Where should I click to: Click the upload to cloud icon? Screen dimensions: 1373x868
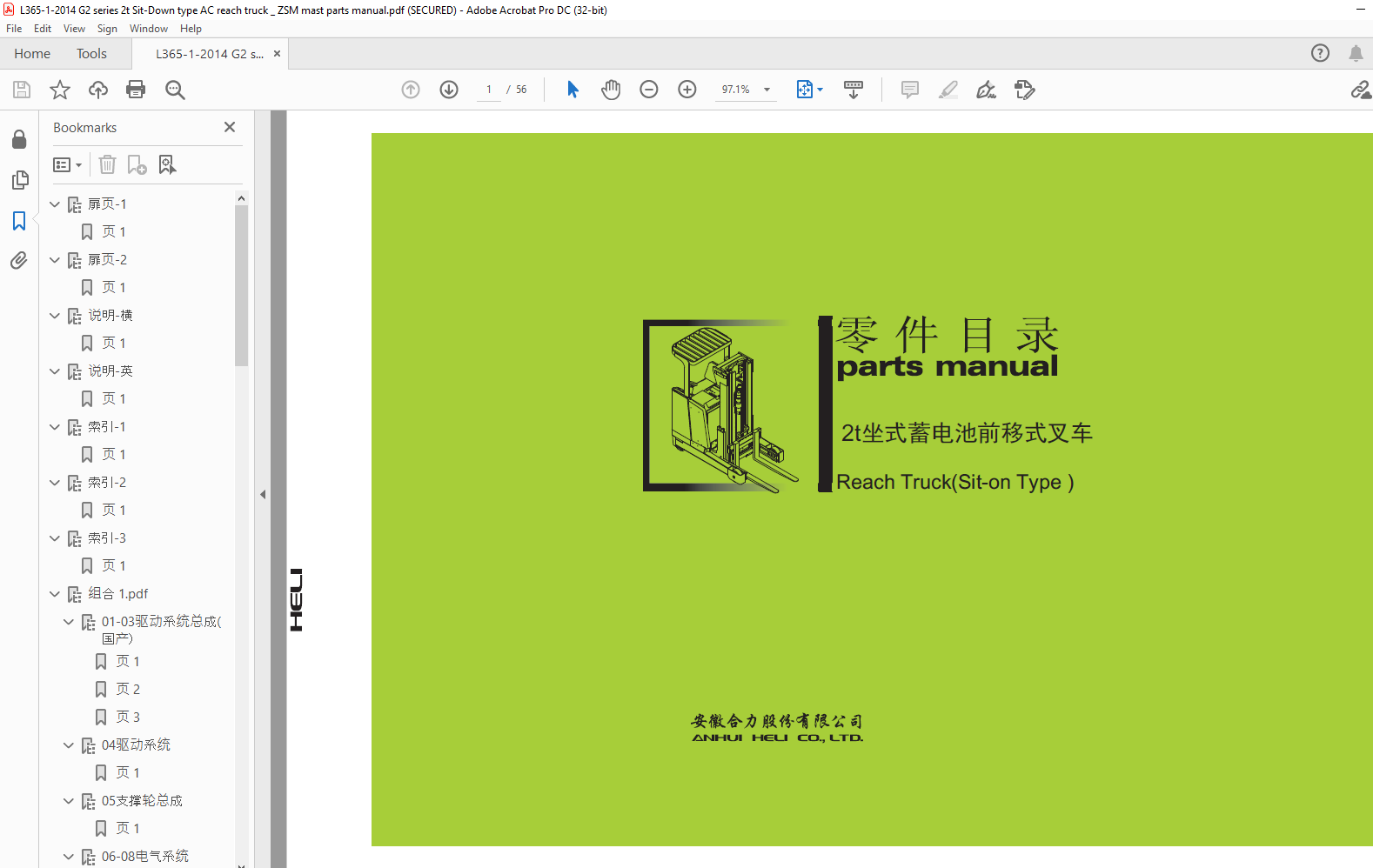[x=98, y=90]
